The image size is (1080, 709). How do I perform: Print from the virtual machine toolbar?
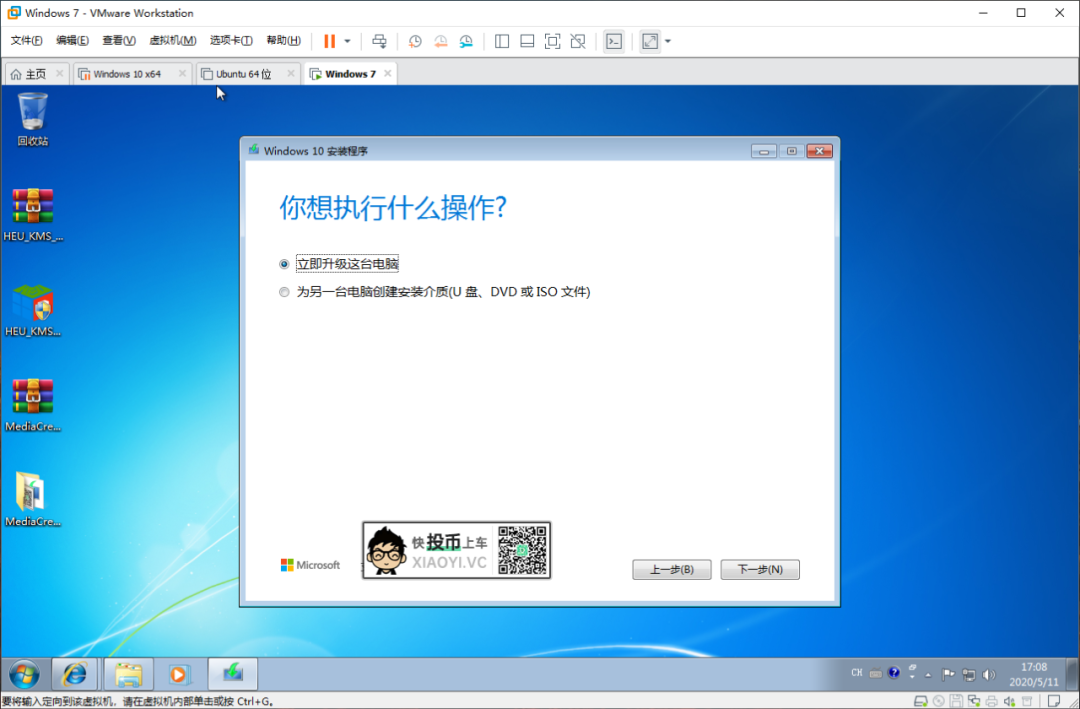(379, 41)
